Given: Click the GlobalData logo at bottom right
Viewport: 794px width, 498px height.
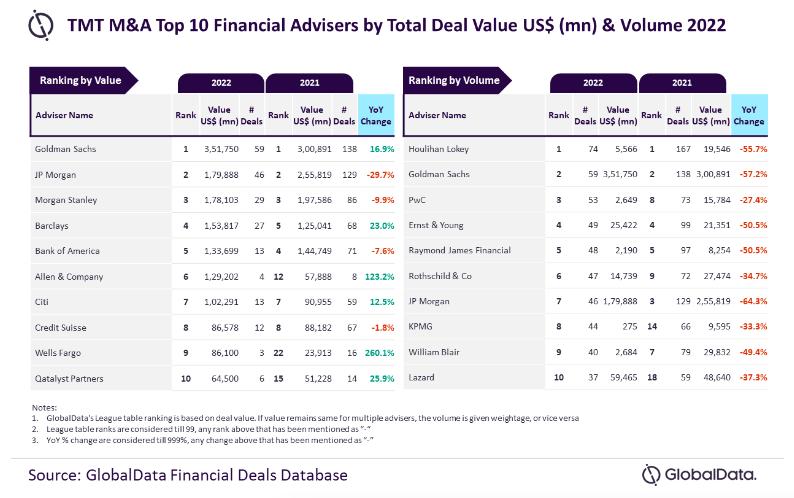Looking at the screenshot, I should click(699, 472).
